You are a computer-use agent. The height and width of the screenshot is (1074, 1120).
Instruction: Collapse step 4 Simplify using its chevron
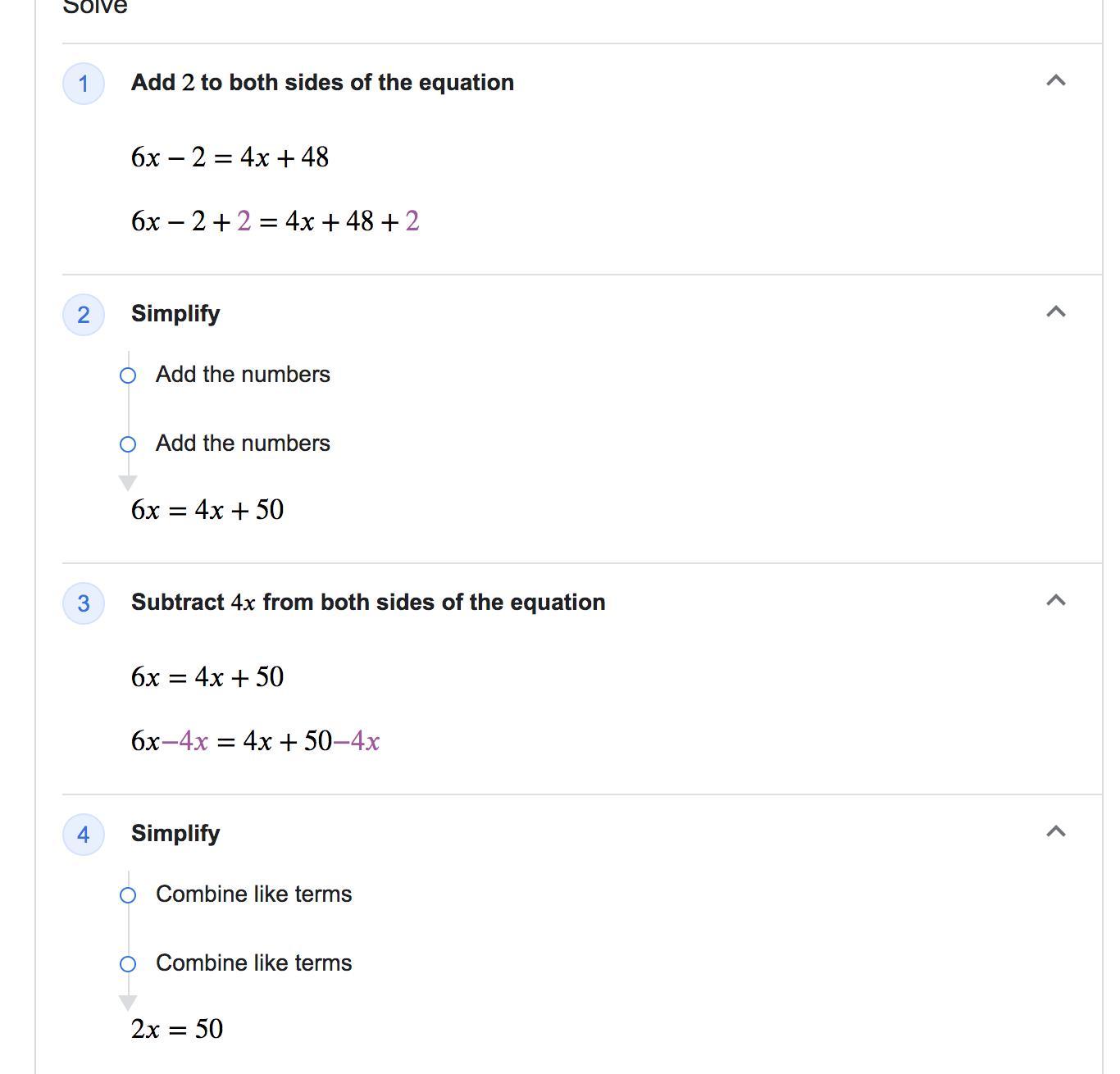click(x=1056, y=831)
